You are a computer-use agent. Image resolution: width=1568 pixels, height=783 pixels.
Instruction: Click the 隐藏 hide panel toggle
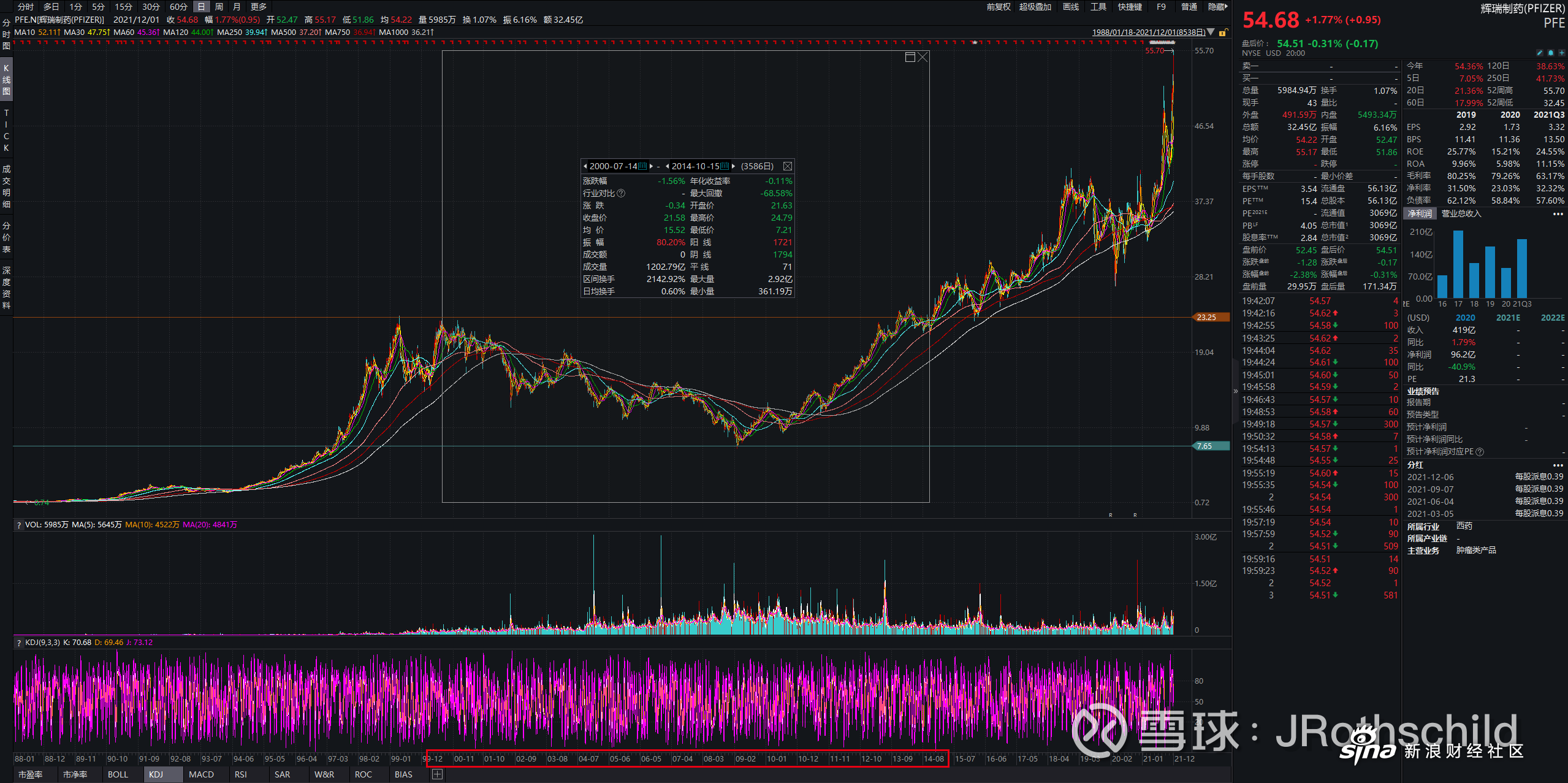point(1218,7)
